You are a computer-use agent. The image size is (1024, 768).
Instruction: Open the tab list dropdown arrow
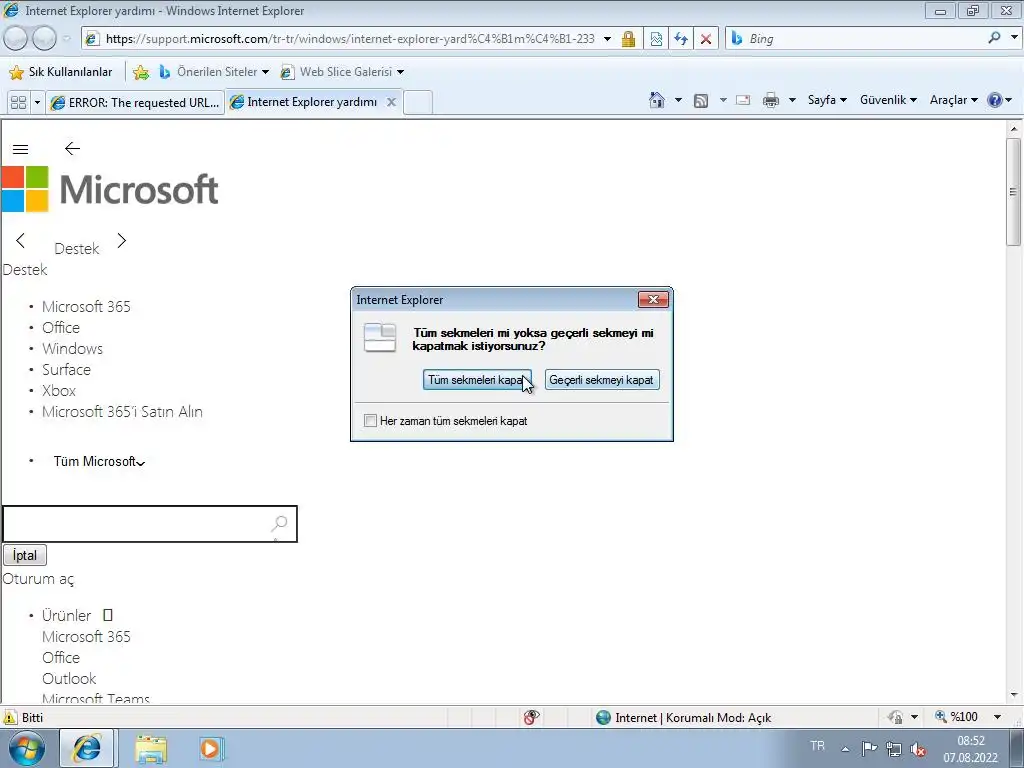tap(37, 103)
